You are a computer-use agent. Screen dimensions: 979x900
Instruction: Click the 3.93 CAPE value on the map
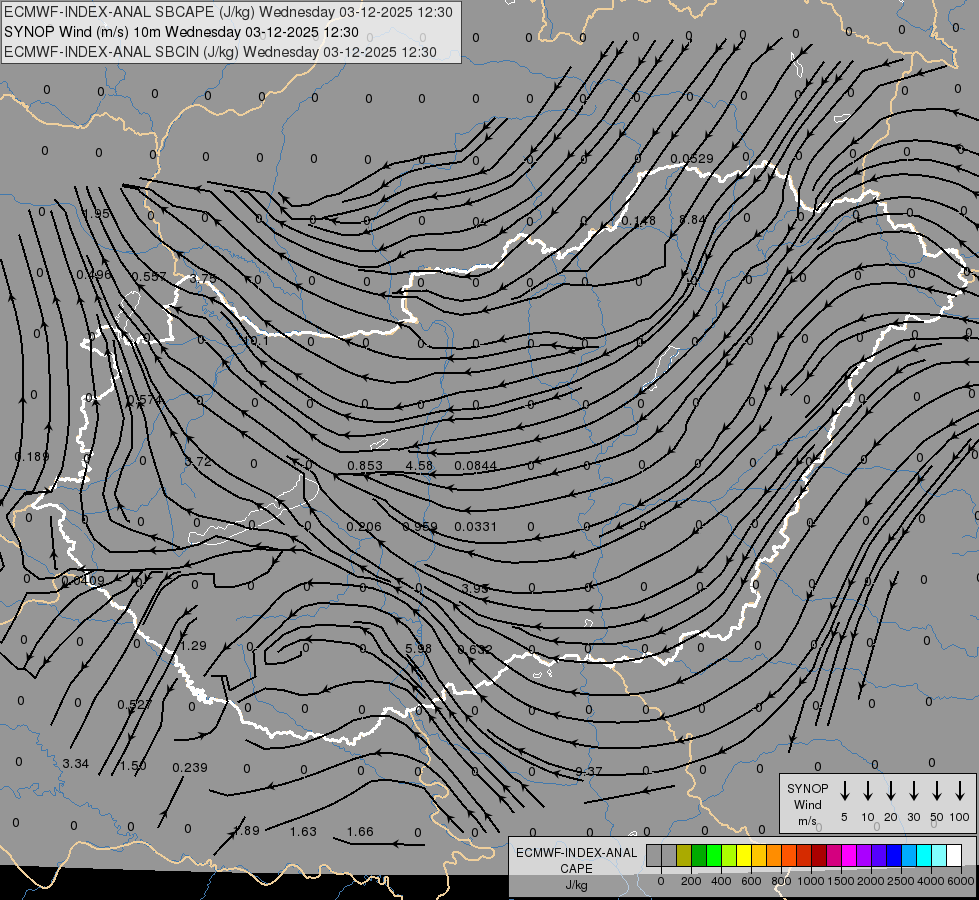tap(475, 588)
